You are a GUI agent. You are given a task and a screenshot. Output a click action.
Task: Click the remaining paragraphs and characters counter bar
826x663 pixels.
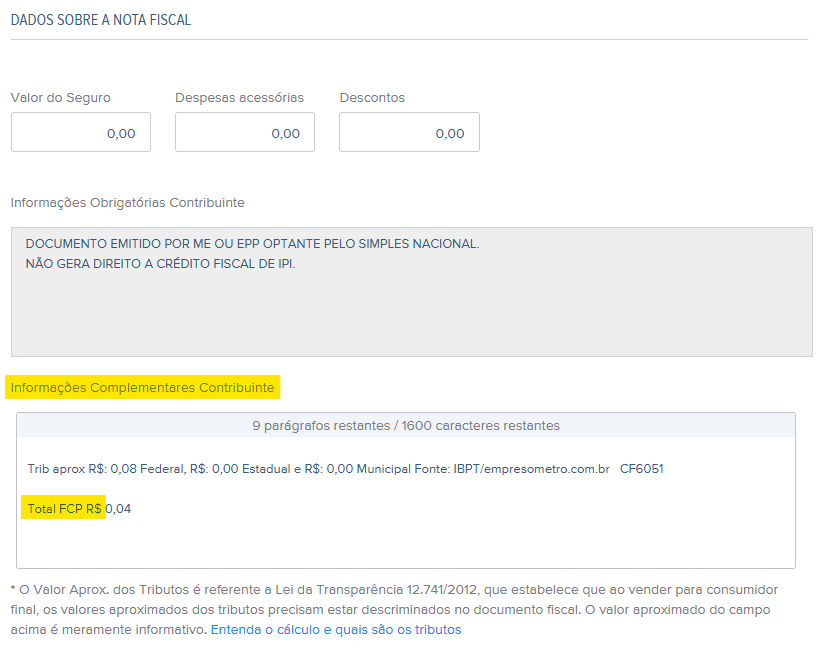click(x=406, y=426)
